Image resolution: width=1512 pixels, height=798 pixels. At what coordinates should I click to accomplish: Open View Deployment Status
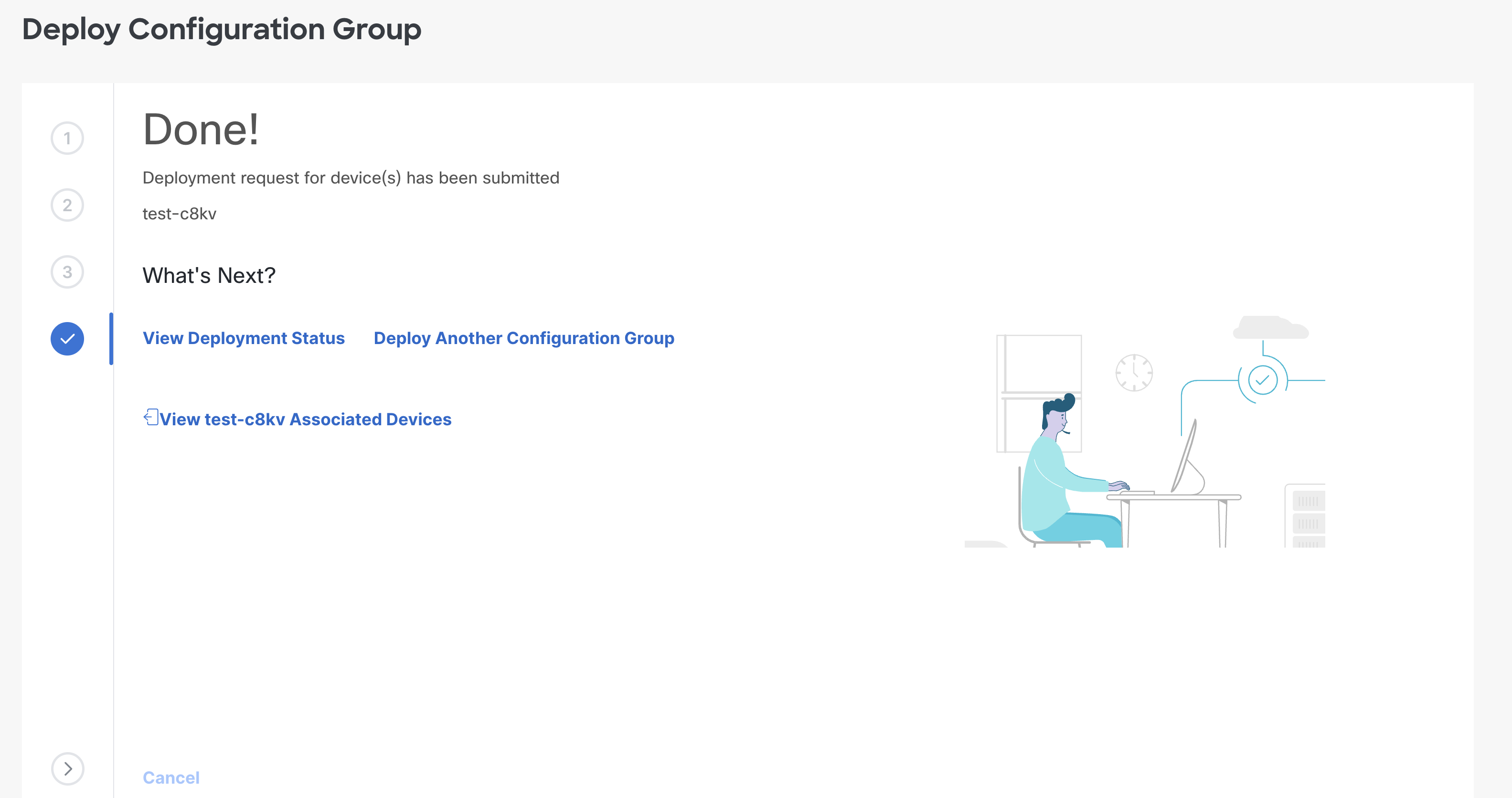coord(243,338)
